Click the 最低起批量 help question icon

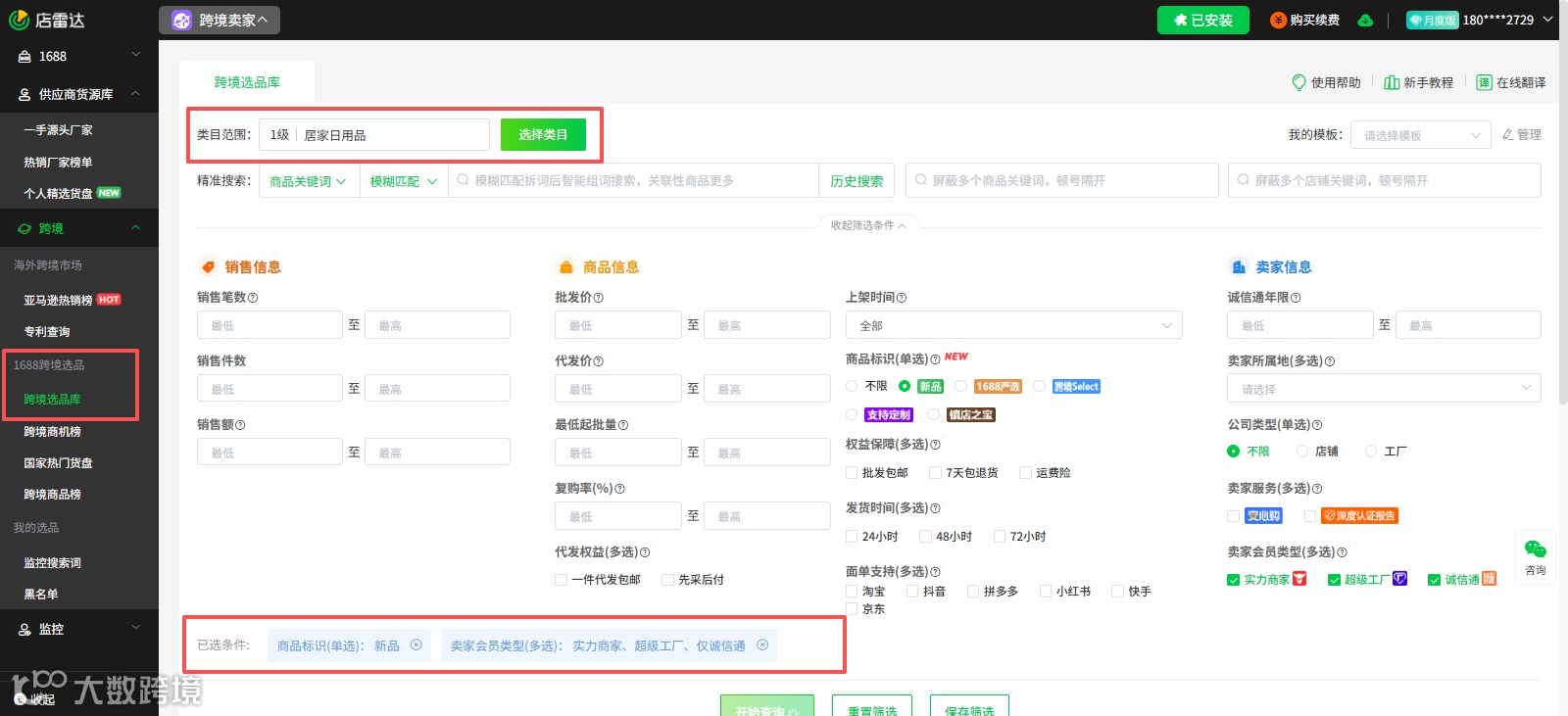(x=623, y=425)
